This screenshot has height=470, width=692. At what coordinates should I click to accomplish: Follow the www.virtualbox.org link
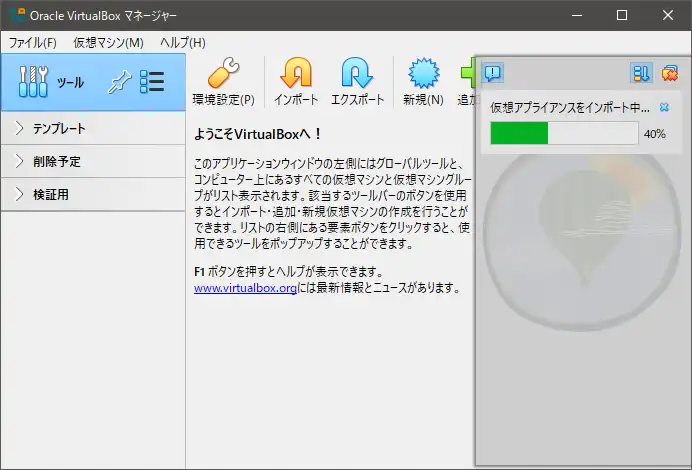pyautogui.click(x=245, y=288)
